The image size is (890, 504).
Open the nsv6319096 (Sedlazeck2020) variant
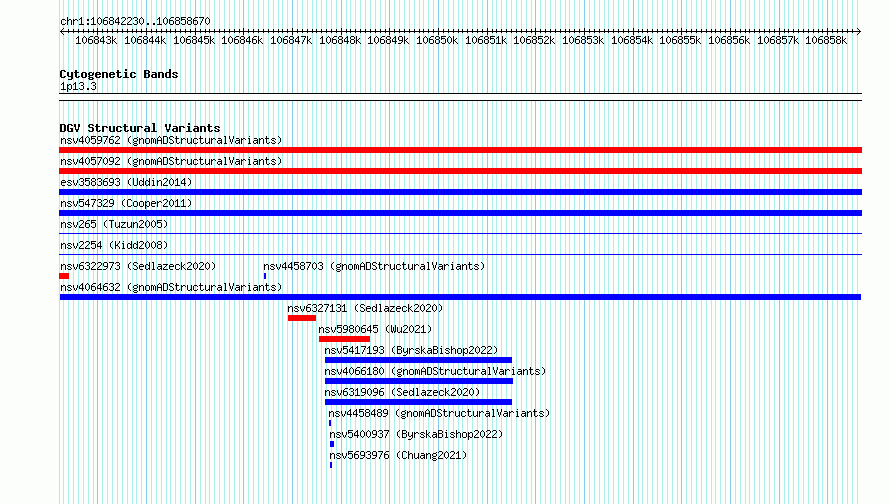coord(402,392)
